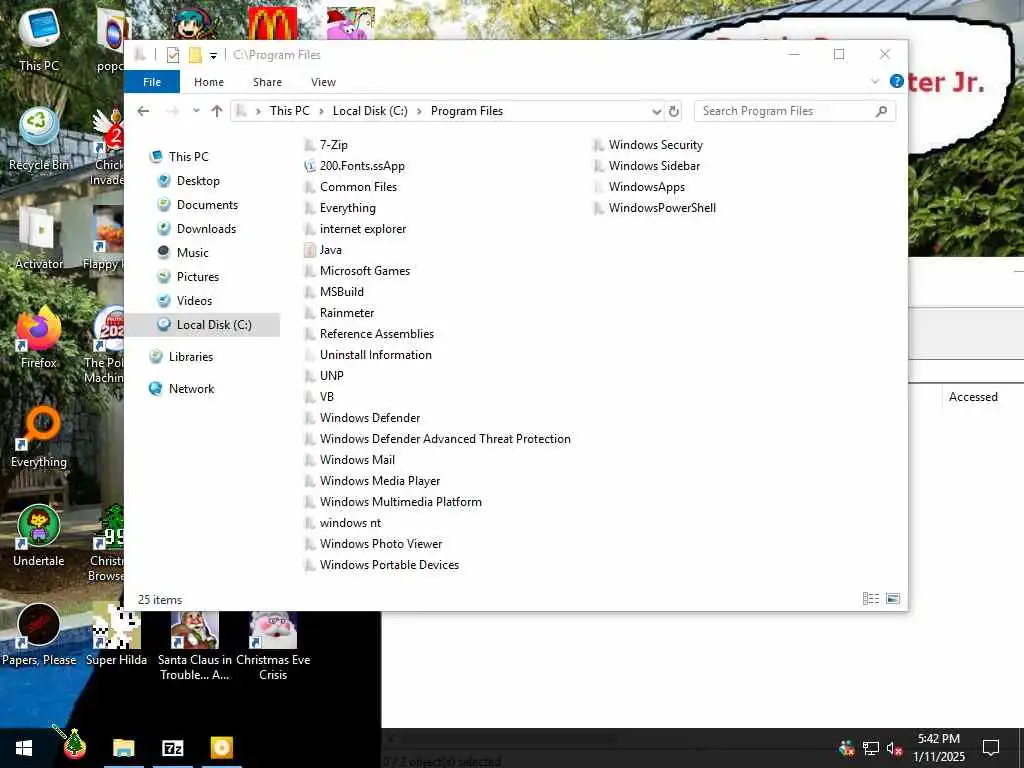Go back with the Back arrow
Screen dimensions: 1024x768
pos(143,111)
